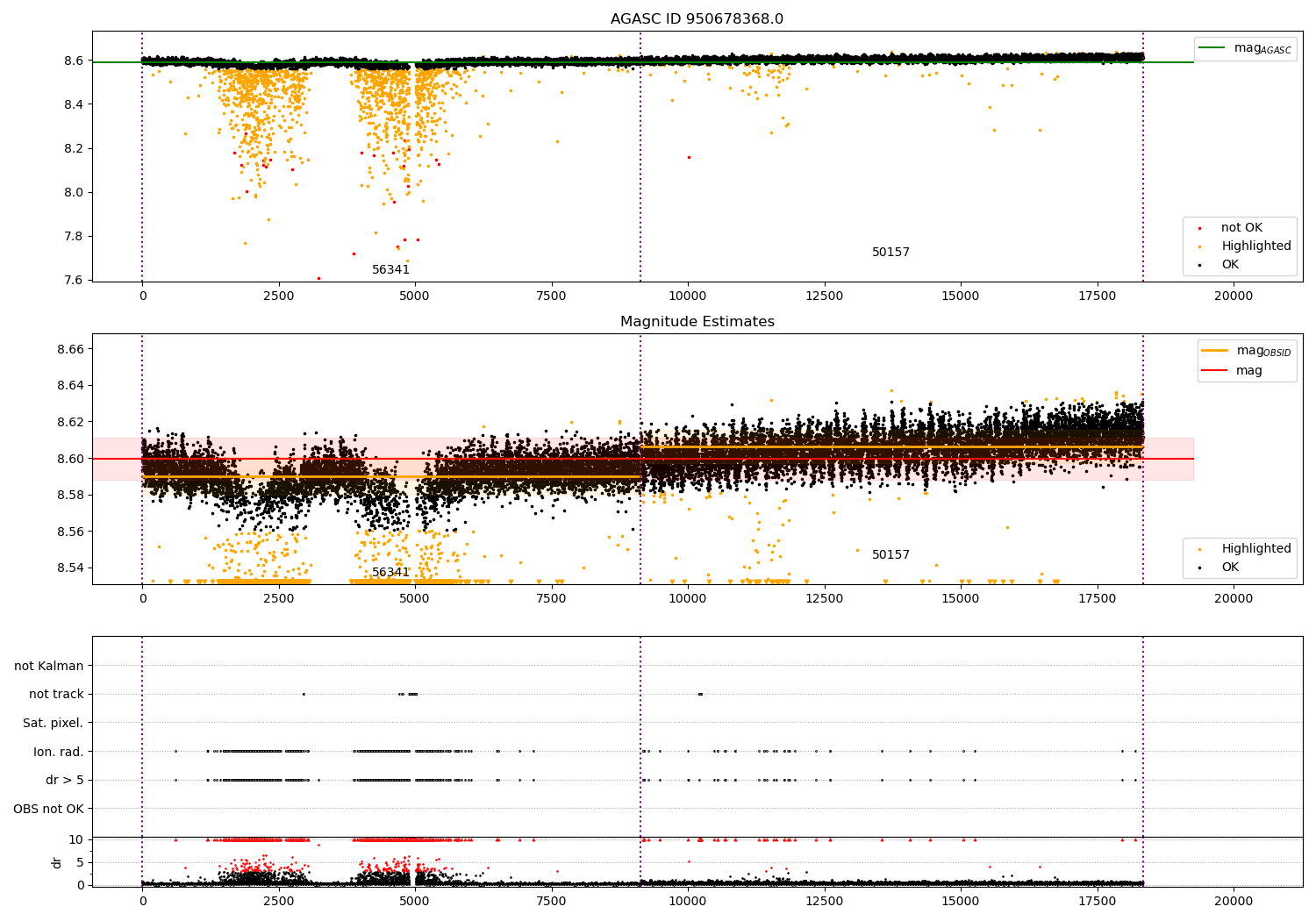Image resolution: width=1316 pixels, height=921 pixels.
Task: Click the '5000' x-axis tick of Magnitude Estimates plot
Action: pos(415,599)
